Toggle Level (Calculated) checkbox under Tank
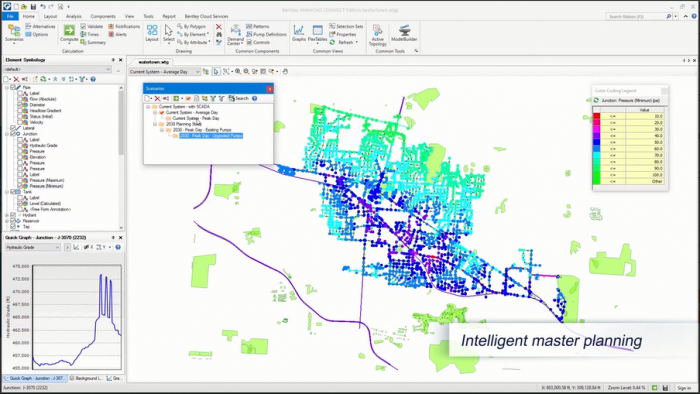Screen dimensions: 700x394 (20, 203)
